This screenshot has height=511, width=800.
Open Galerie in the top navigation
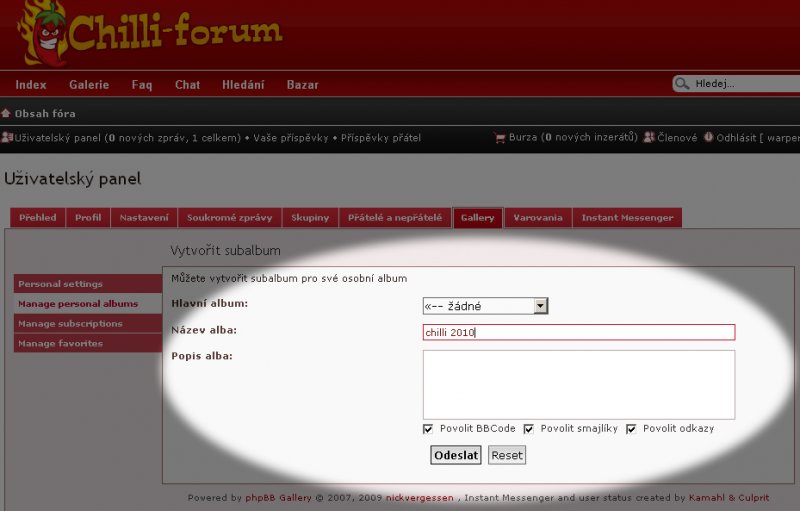click(x=89, y=85)
